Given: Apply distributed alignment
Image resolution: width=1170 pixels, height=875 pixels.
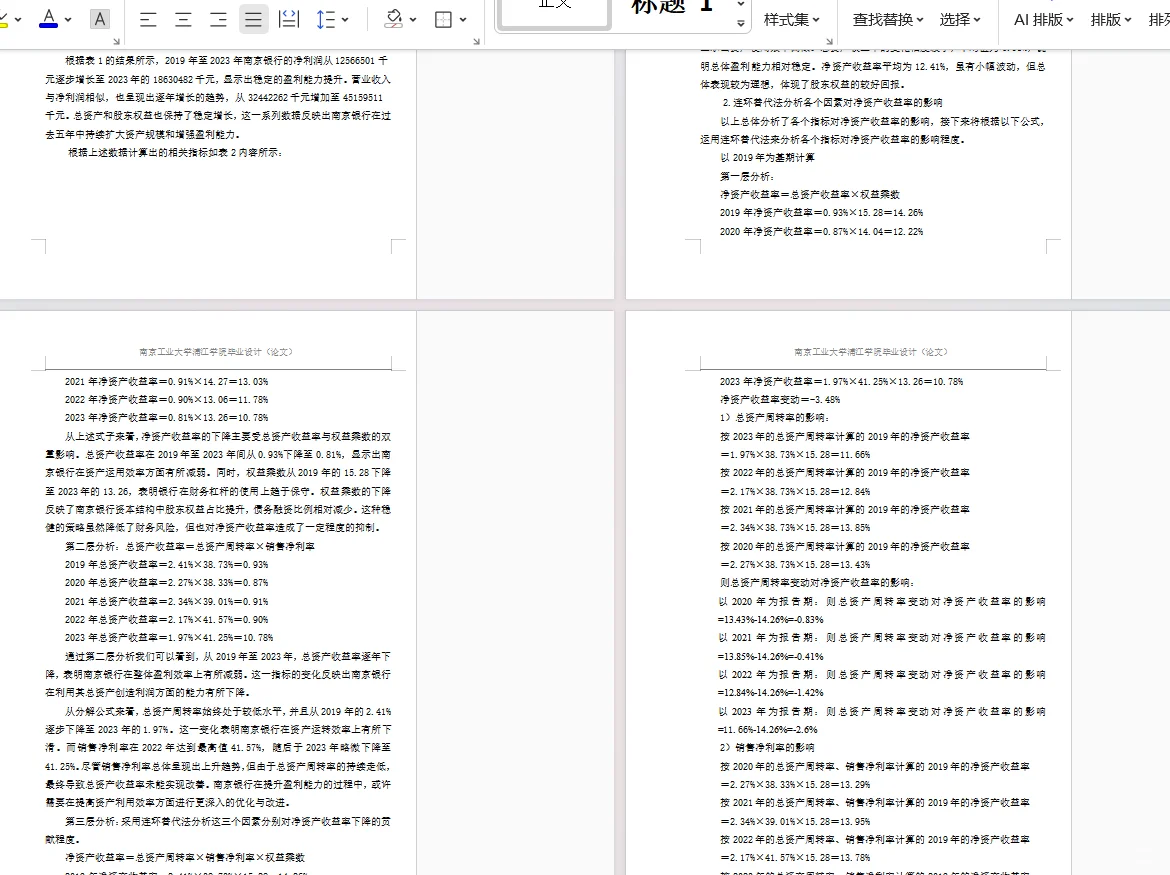Looking at the screenshot, I should click(288, 19).
